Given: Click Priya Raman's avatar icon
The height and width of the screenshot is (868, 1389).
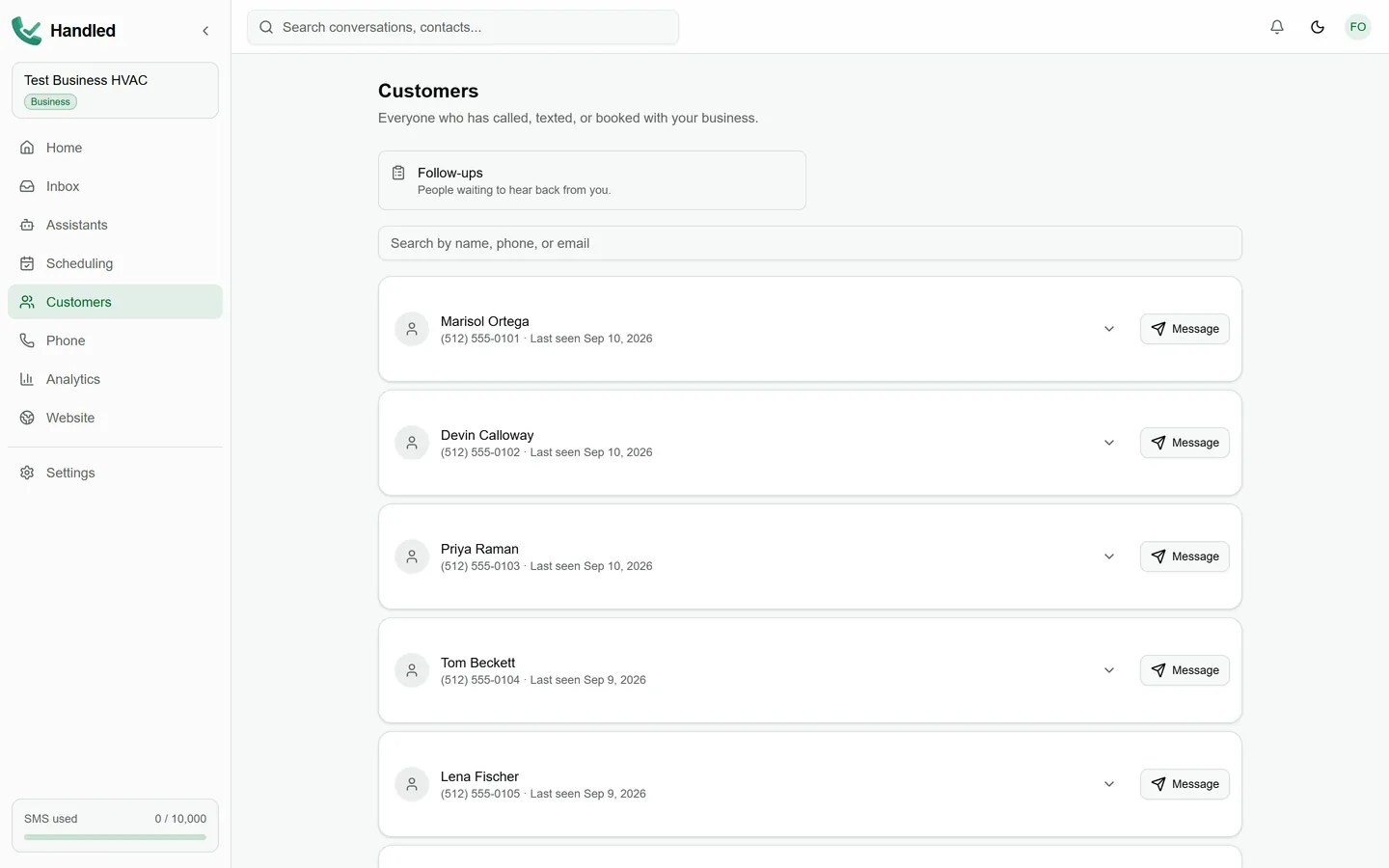Looking at the screenshot, I should [x=412, y=556].
